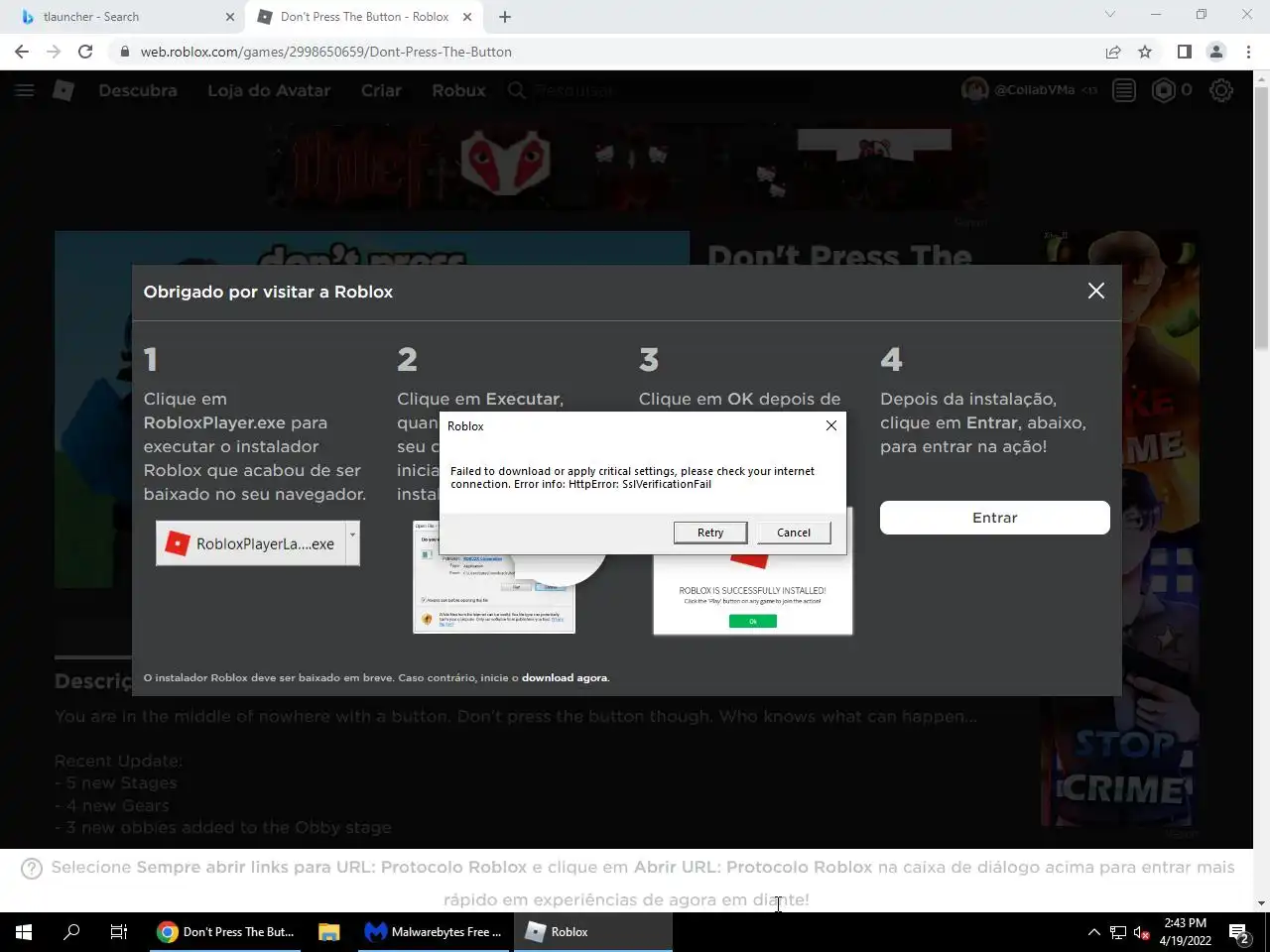1270x952 pixels.
Task: Click Retry in the Roblox error dialog
Action: (710, 533)
